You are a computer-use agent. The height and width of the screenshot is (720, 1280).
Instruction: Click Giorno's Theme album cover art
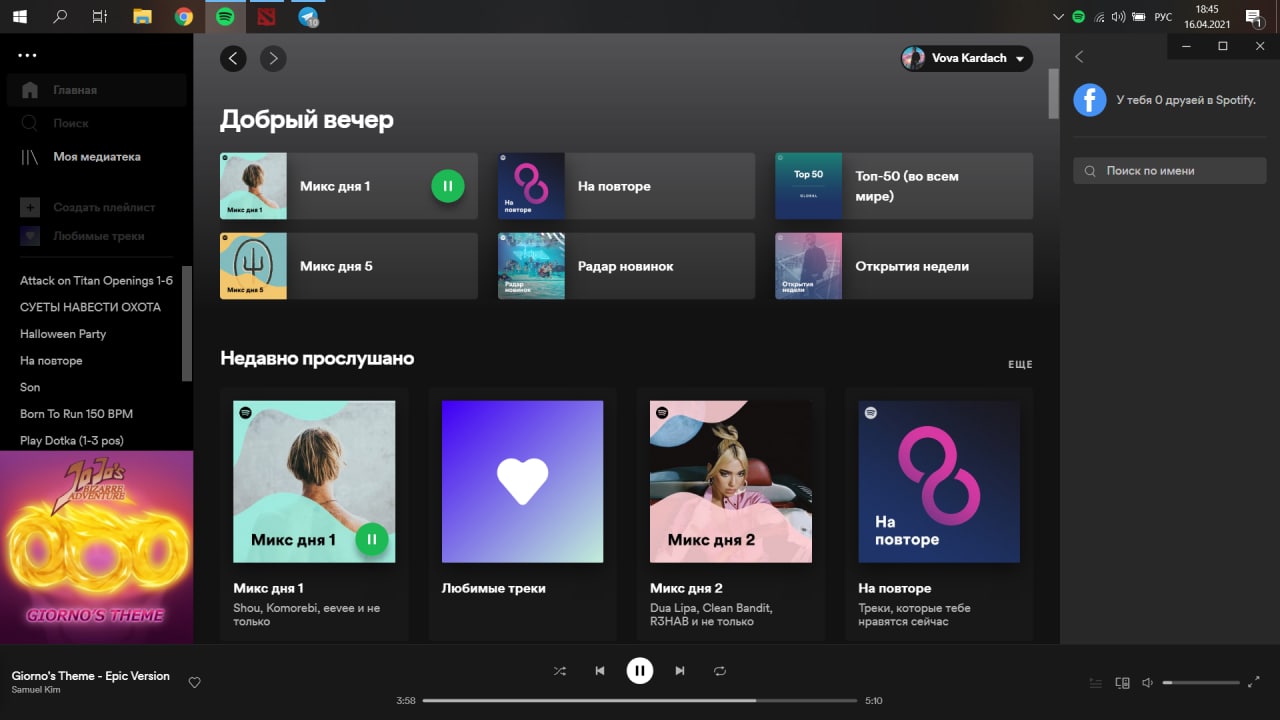(96, 547)
